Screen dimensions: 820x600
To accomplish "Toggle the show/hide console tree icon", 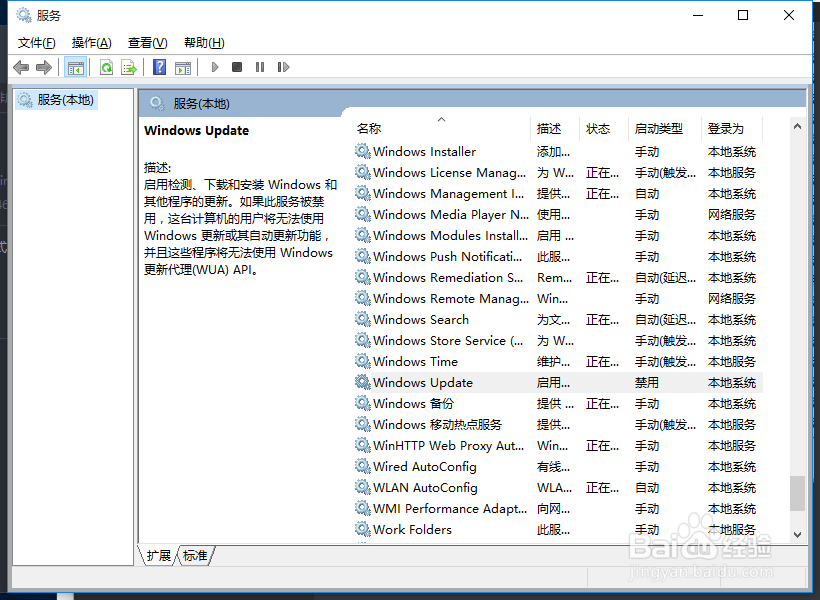I will point(76,67).
